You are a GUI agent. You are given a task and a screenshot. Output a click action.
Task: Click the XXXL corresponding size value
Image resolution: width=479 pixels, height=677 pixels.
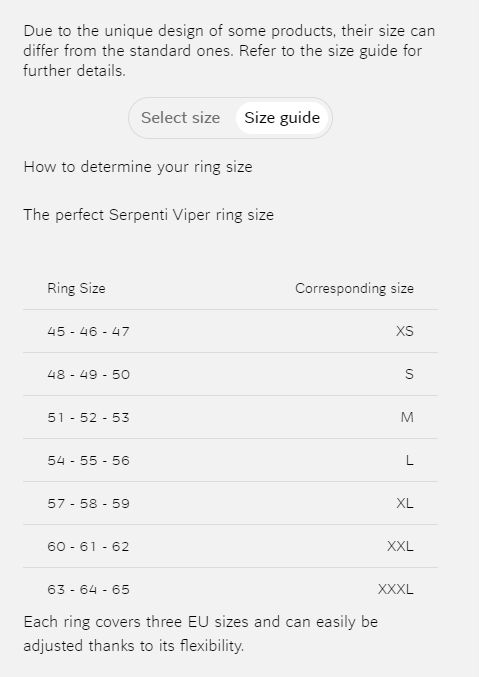pos(396,589)
